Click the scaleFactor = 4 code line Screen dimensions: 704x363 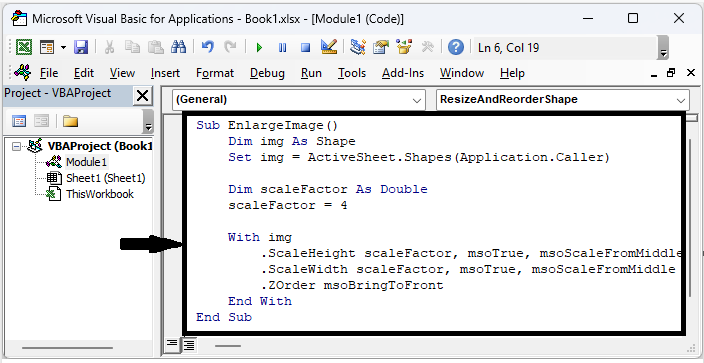coord(287,206)
